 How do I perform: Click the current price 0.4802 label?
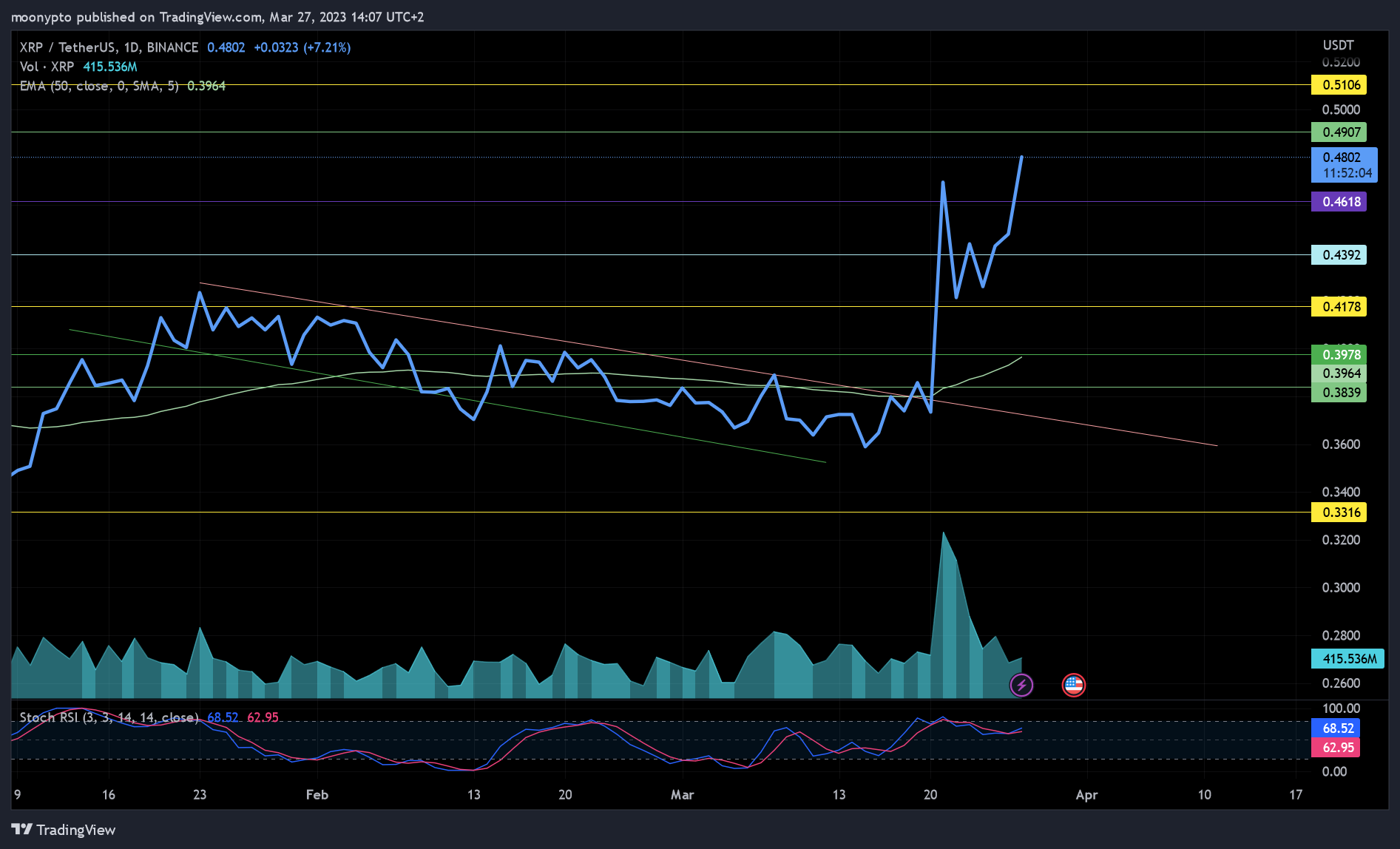[1344, 165]
